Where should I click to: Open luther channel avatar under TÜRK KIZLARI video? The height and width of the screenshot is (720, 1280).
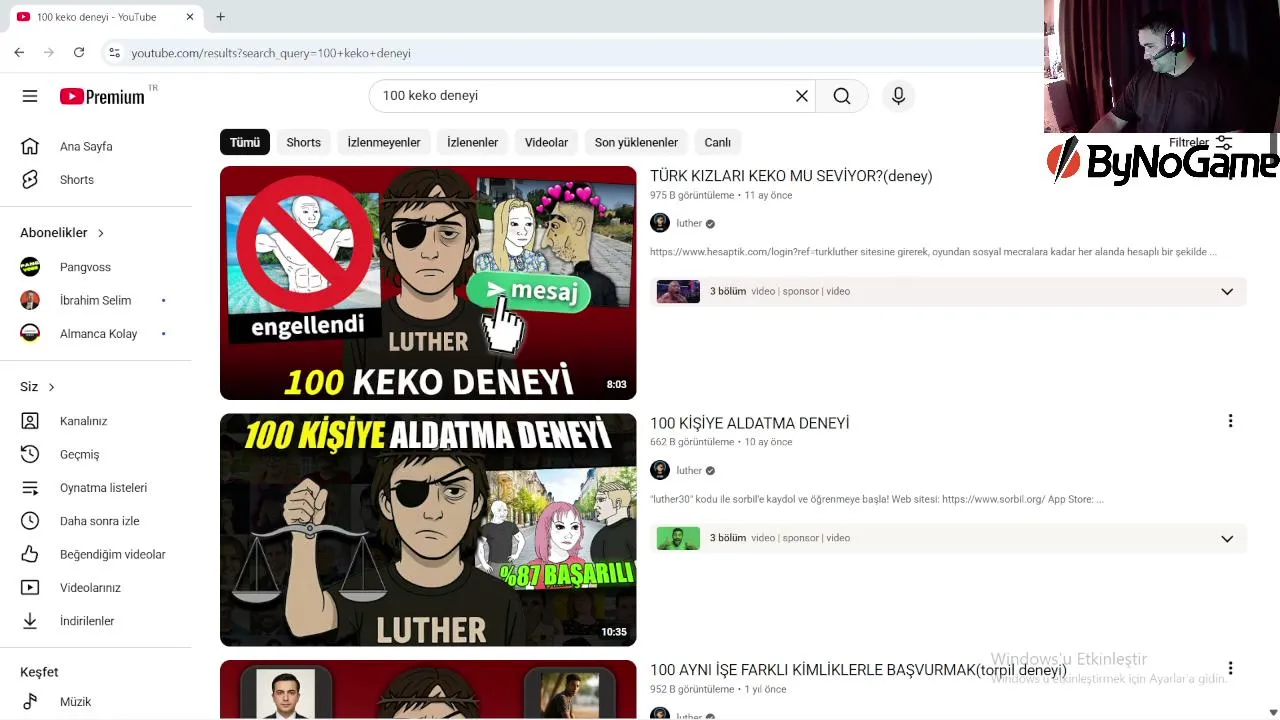tap(660, 223)
